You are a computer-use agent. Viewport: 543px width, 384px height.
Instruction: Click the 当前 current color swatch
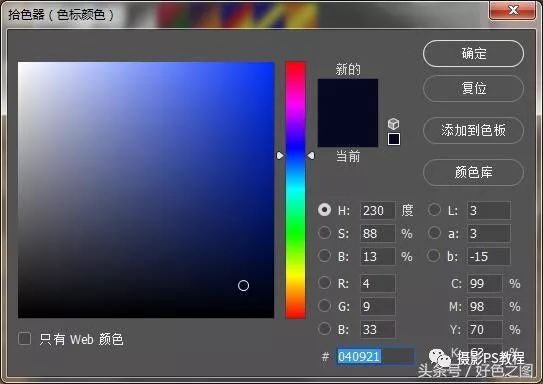348,130
